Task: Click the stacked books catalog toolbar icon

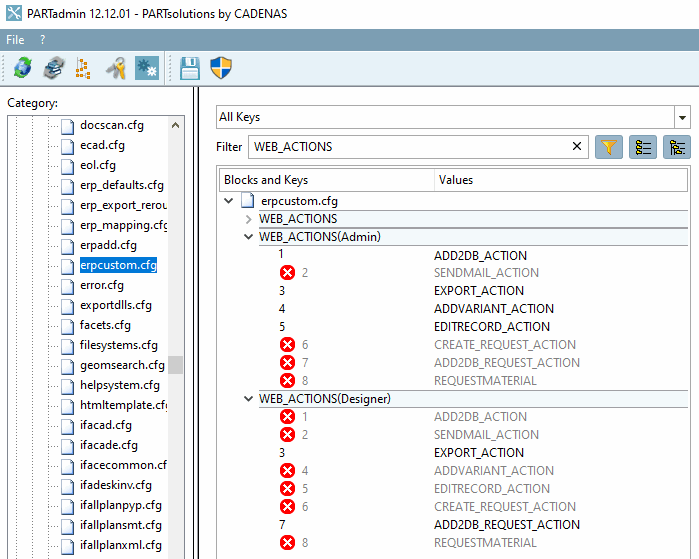Action: 54,68
